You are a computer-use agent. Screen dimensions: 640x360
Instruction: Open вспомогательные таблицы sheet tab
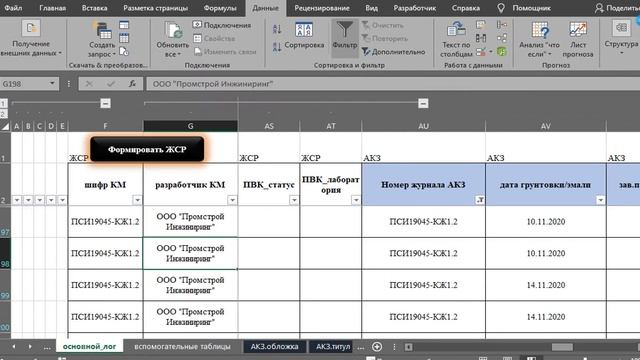tap(182, 347)
